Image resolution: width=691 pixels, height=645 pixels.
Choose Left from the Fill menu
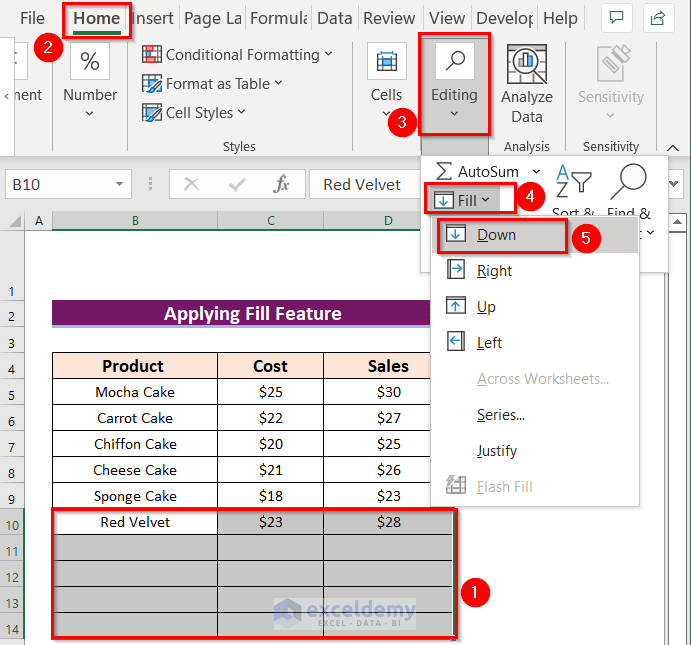(x=535, y=342)
